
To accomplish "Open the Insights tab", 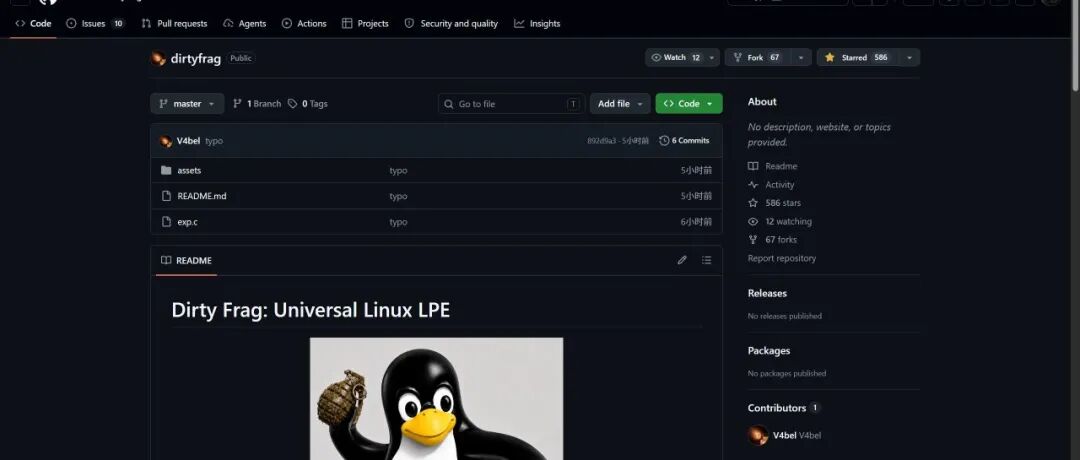I will click(x=537, y=23).
